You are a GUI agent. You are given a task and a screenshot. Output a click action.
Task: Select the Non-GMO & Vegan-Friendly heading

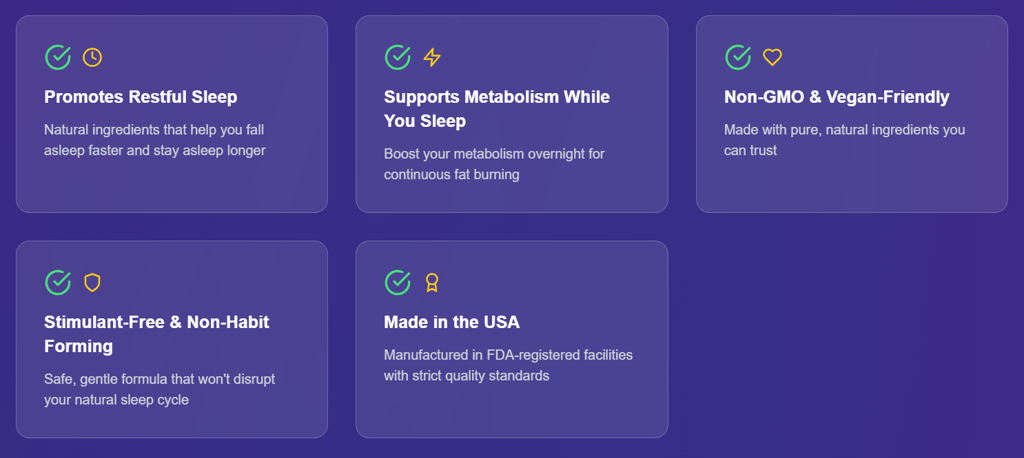pos(837,97)
